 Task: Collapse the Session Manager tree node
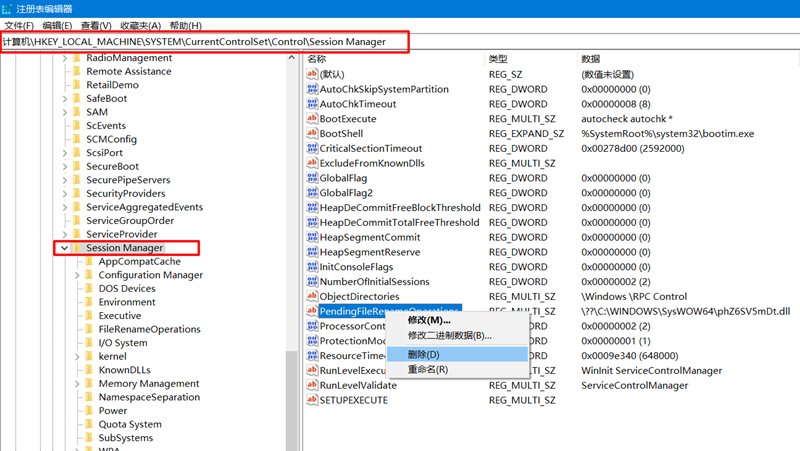point(64,248)
